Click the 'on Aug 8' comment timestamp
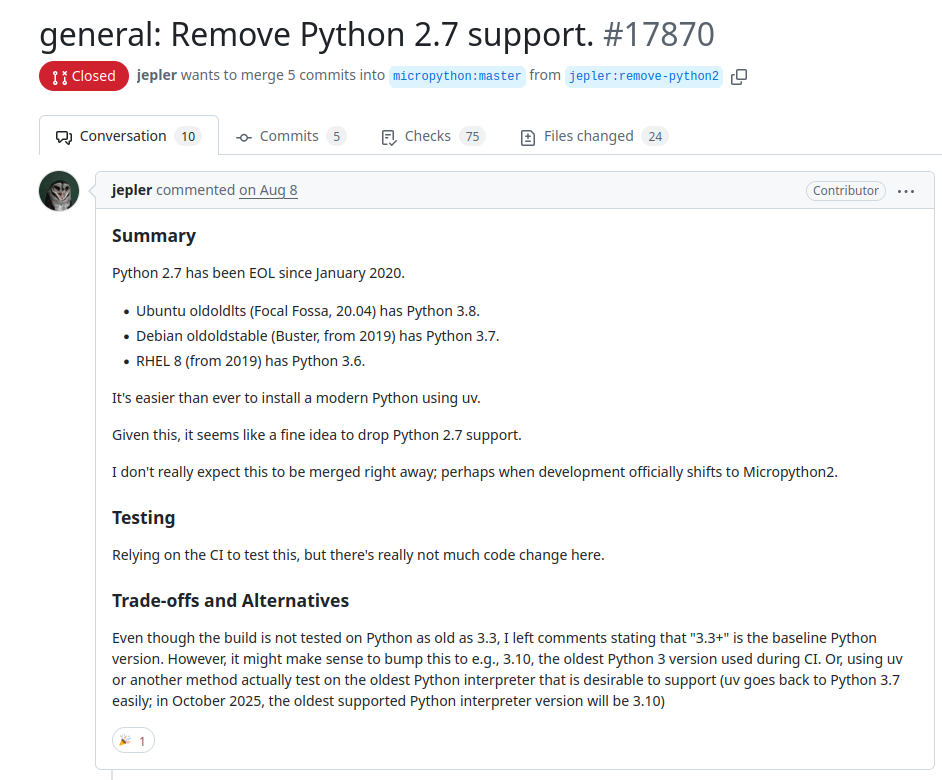This screenshot has height=780, width=942. point(268,190)
